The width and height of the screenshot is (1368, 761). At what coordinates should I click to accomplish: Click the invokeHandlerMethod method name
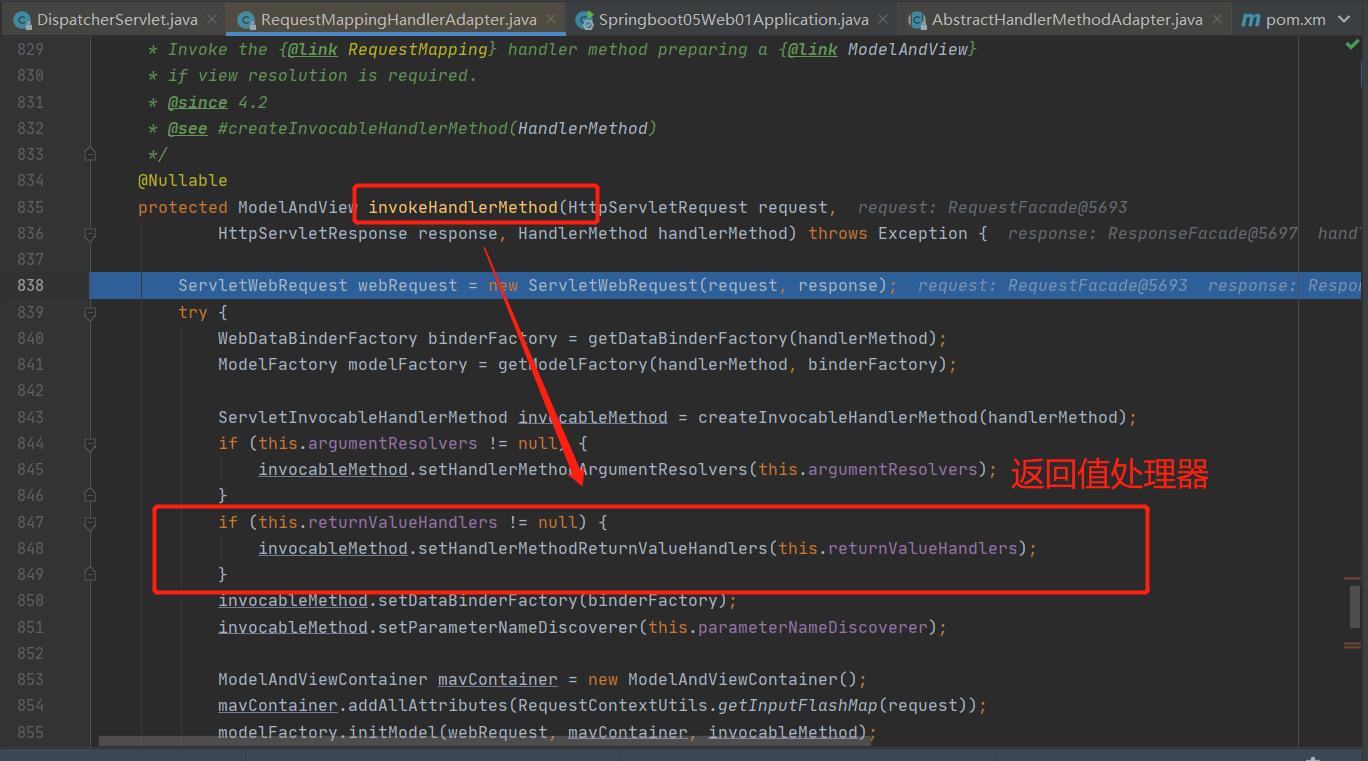pos(463,207)
